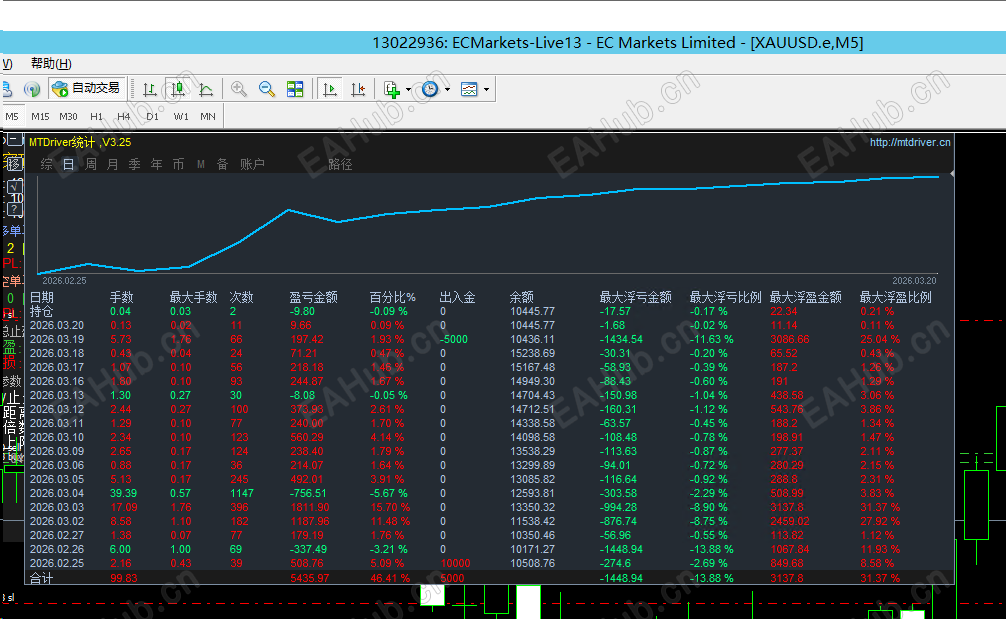Click the 合计 totals row label

click(x=41, y=578)
